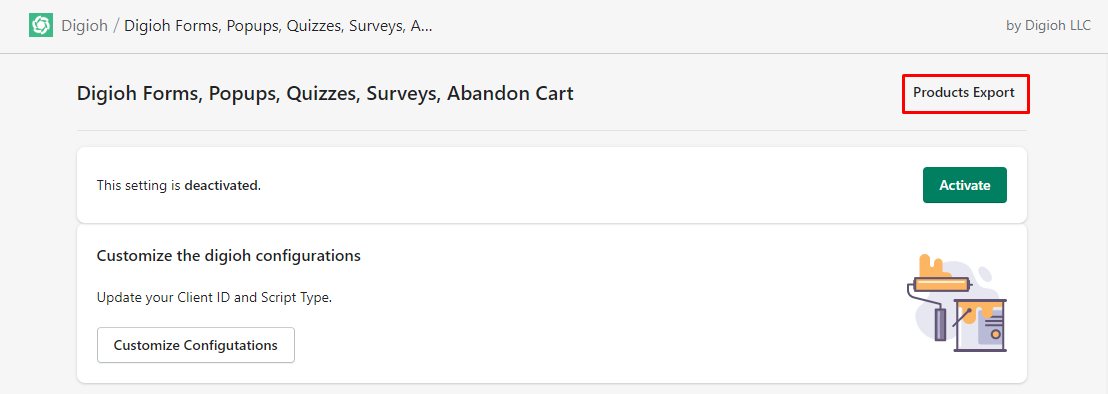
Task: Click the truncated Digioh Forms, Popups breadcrumb title
Action: (x=278, y=26)
